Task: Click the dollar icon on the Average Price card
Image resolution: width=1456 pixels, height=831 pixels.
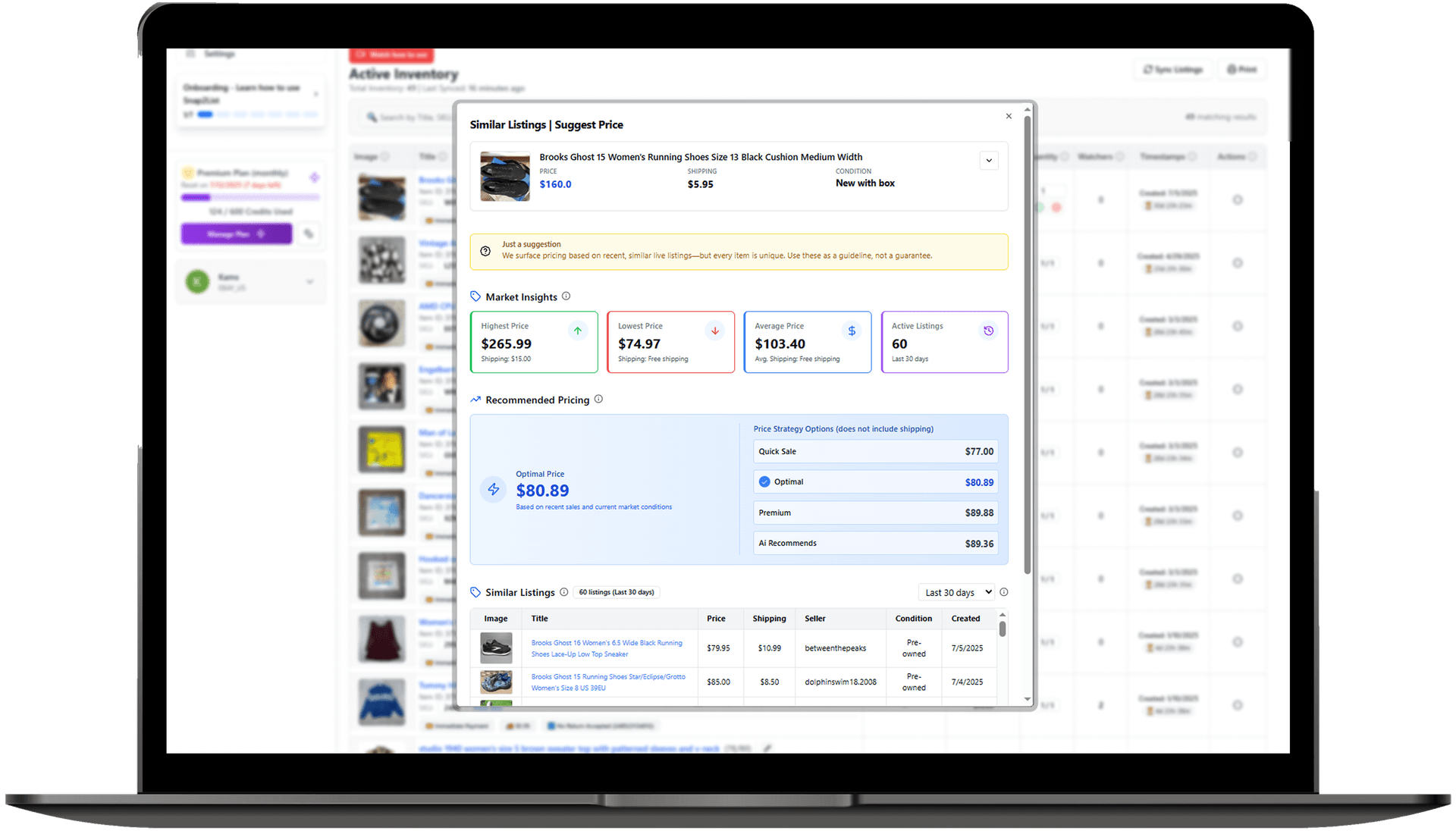Action: 852,331
